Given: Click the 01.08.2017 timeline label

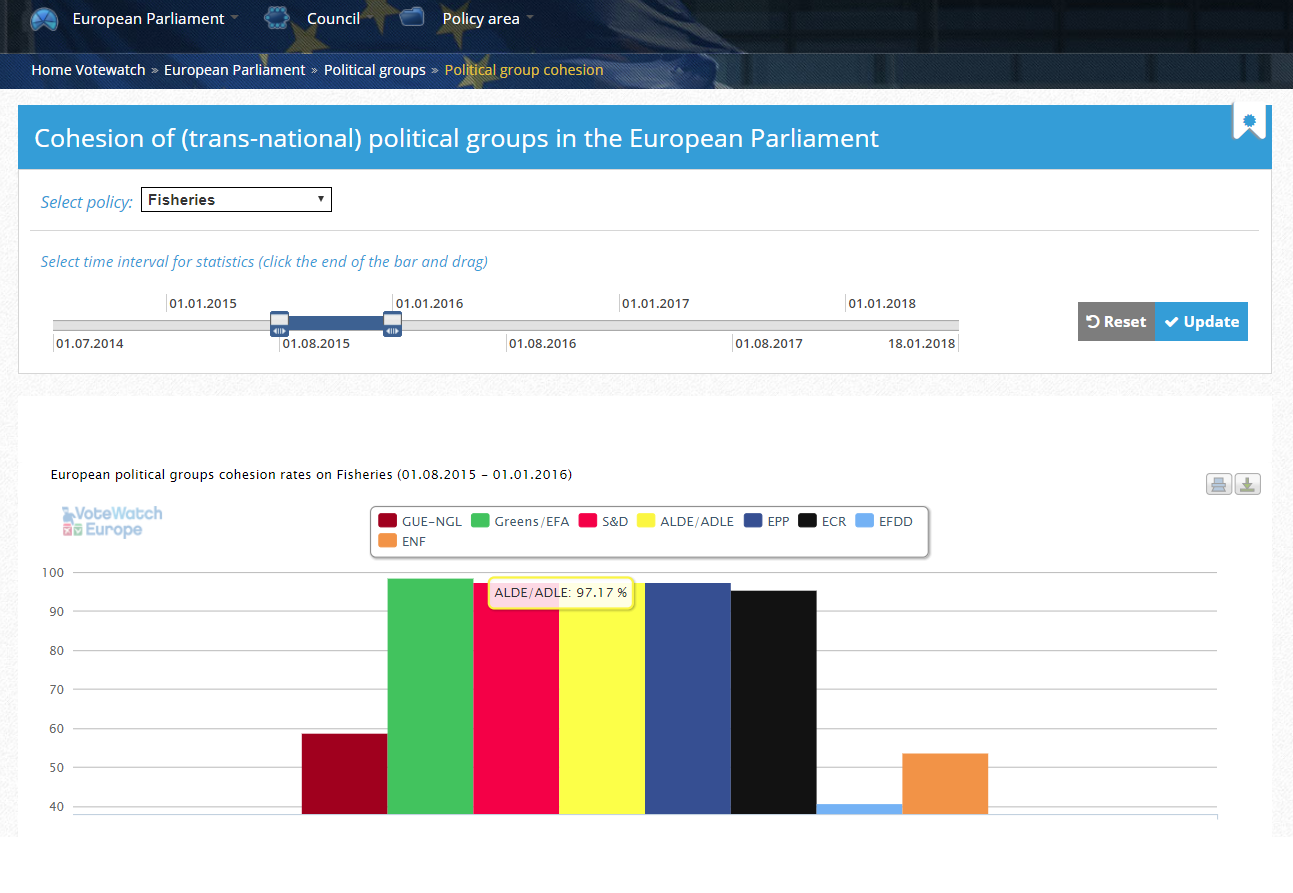Looking at the screenshot, I should [768, 343].
